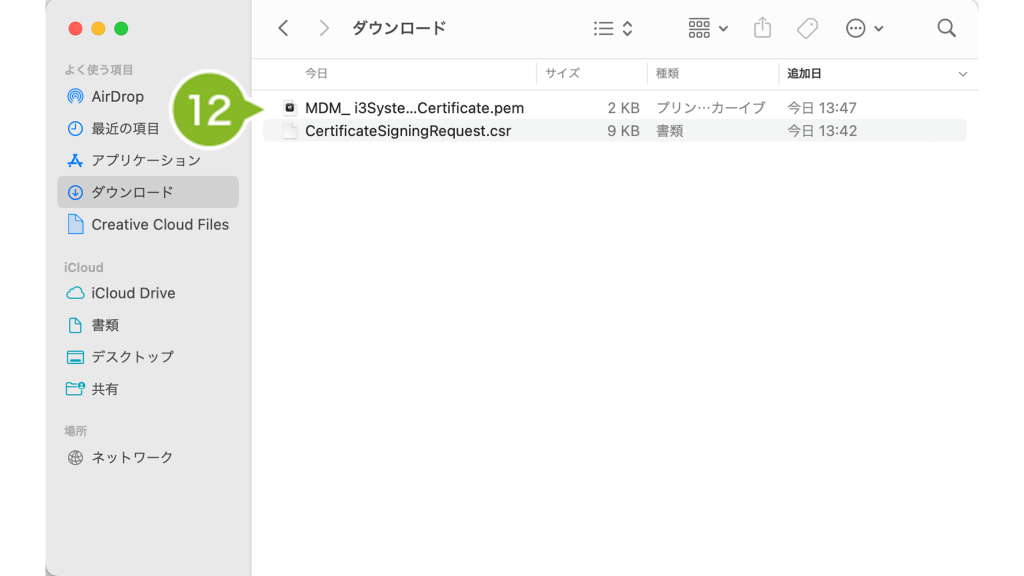Click the Tags toolbar icon
This screenshot has width=1024, height=576.
click(x=807, y=29)
